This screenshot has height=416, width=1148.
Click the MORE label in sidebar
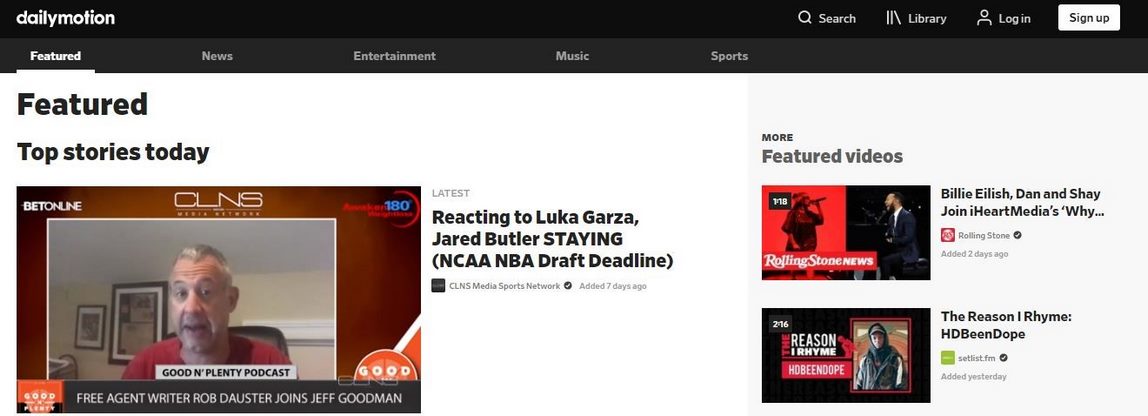777,138
